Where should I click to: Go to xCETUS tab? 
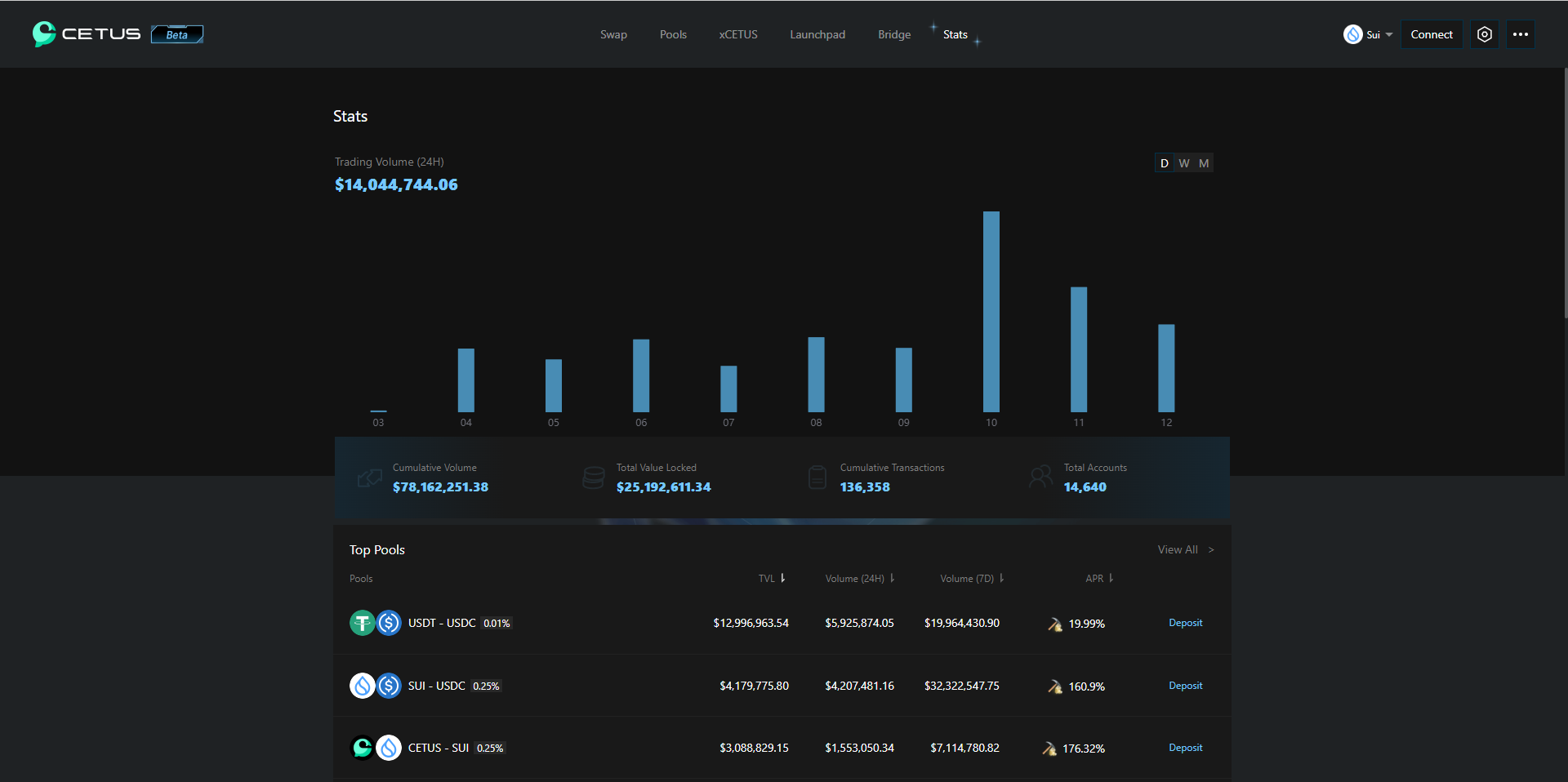click(738, 34)
